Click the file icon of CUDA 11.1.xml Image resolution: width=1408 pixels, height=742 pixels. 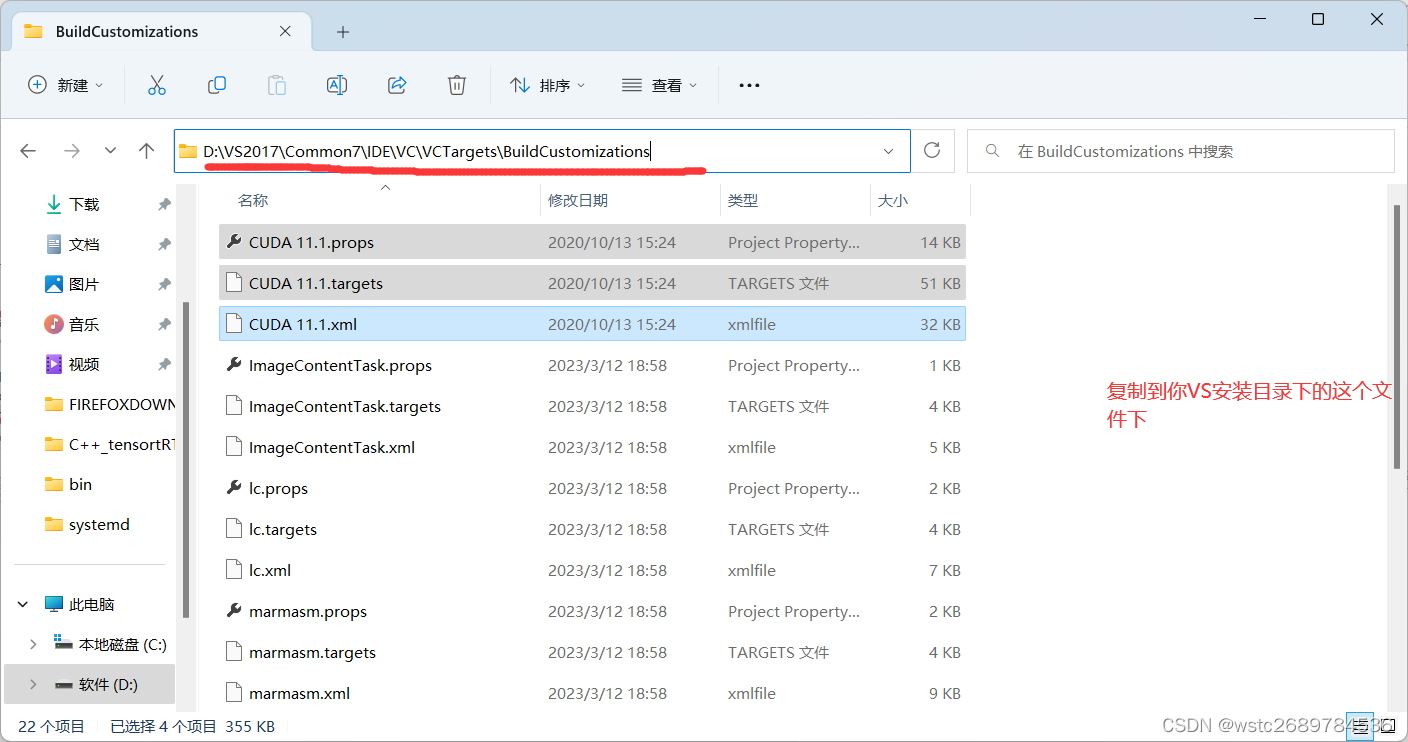pyautogui.click(x=234, y=324)
